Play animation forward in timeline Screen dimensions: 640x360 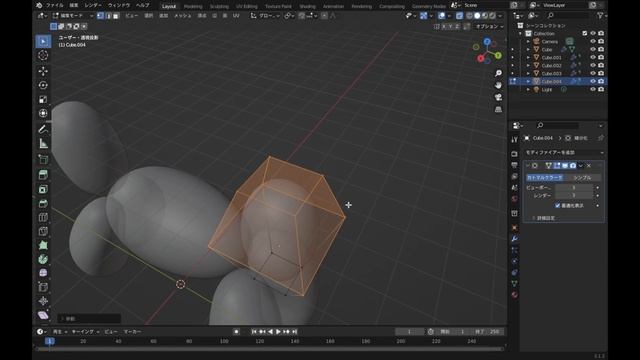coord(278,331)
